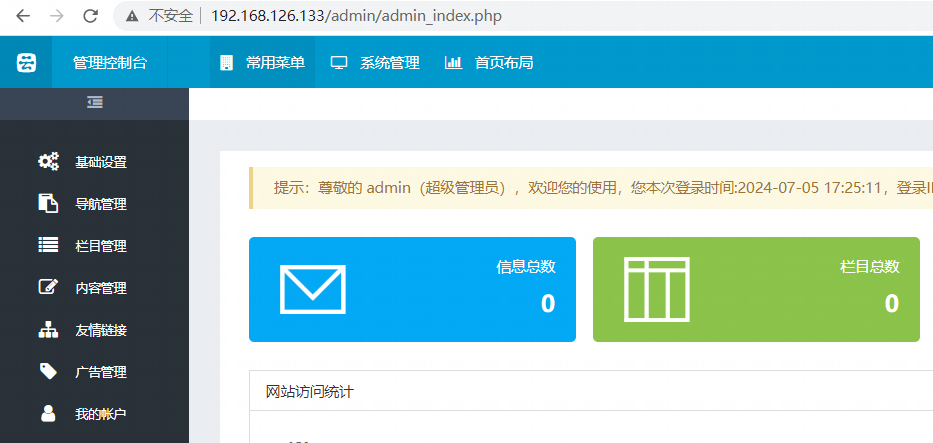933x443 pixels.
Task: Open 栏目管理 in the sidebar
Action: click(101, 246)
